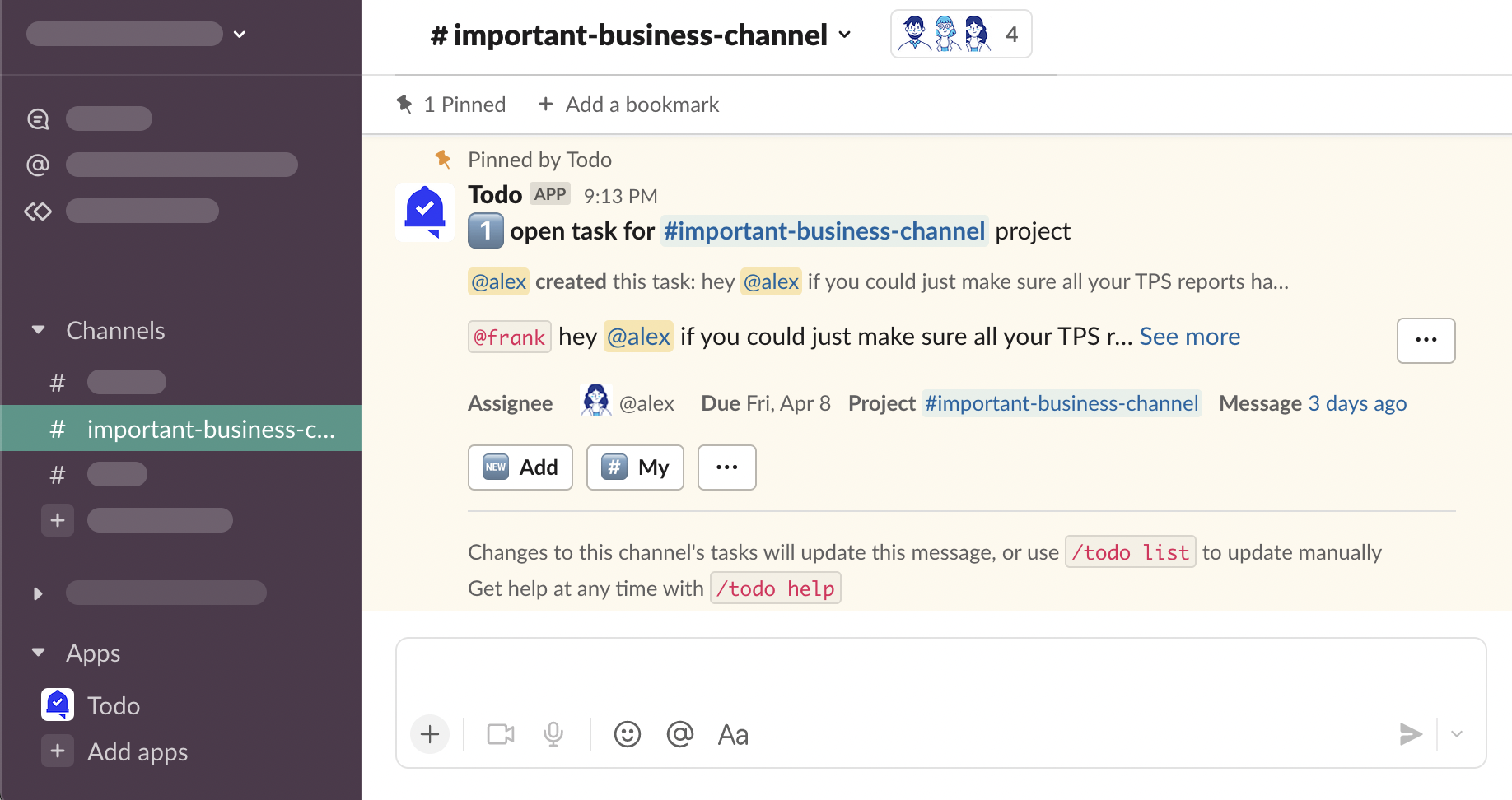
Task: Open the send options dropdown chevron
Action: 1457,734
